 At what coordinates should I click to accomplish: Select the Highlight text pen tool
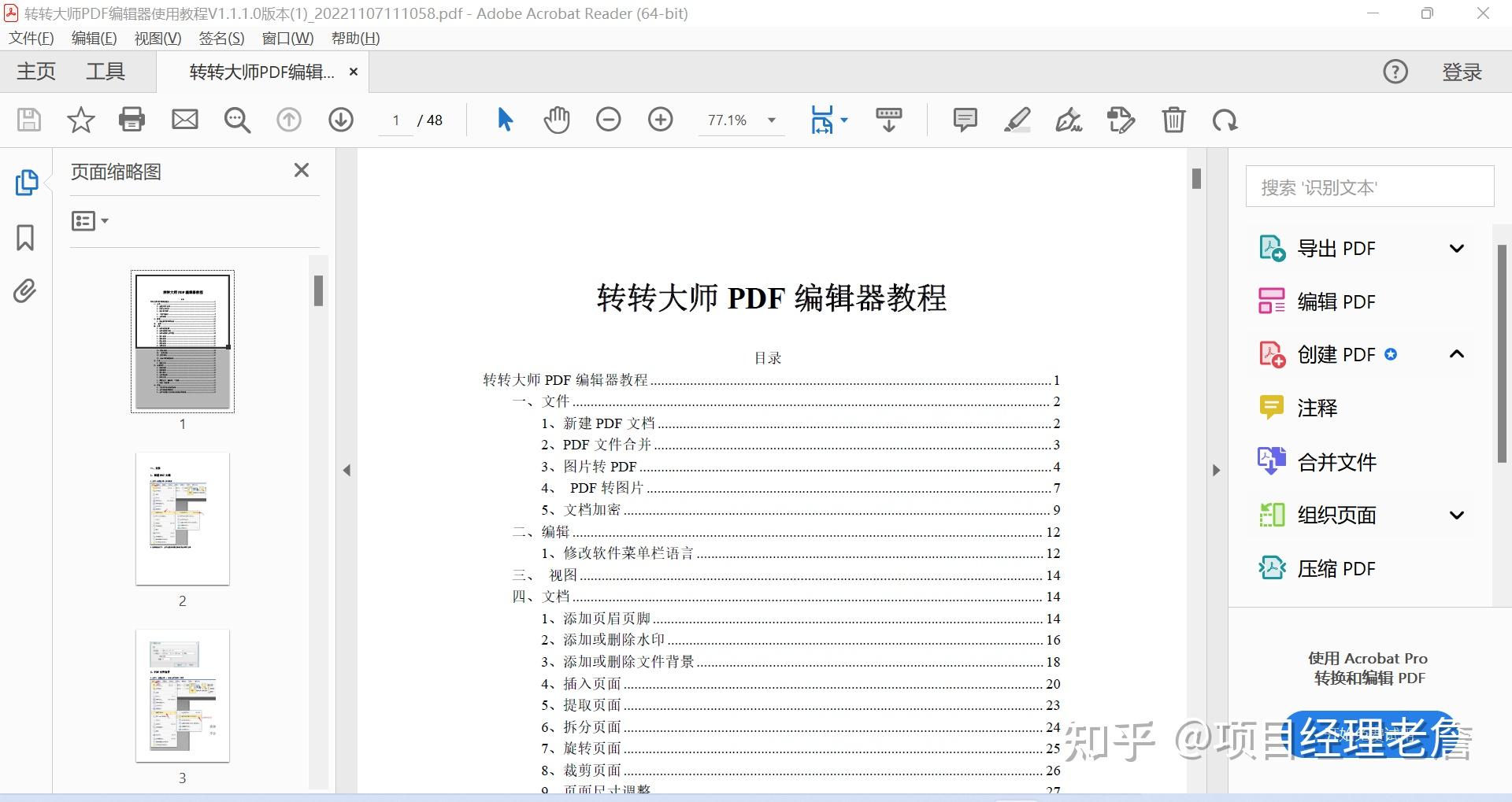pyautogui.click(x=1017, y=120)
